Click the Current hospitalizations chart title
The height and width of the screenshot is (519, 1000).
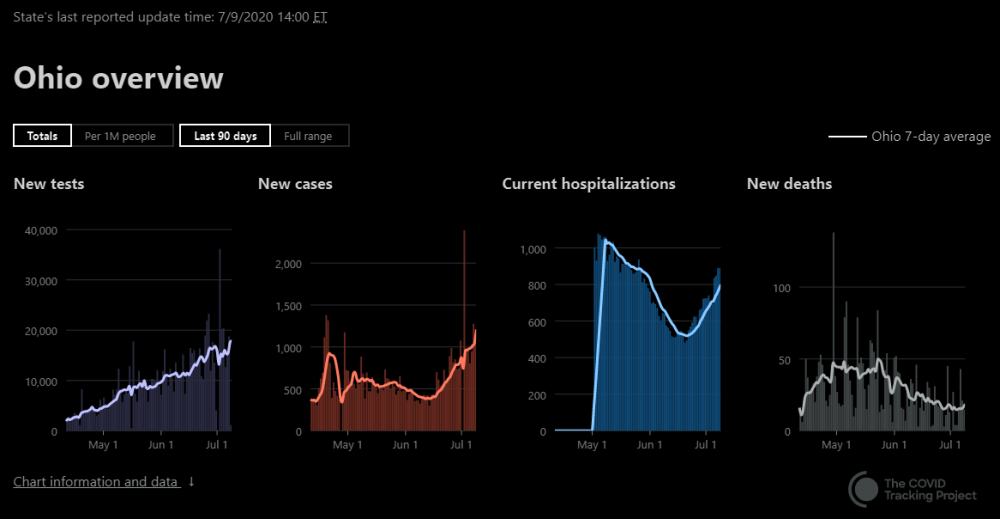(589, 184)
